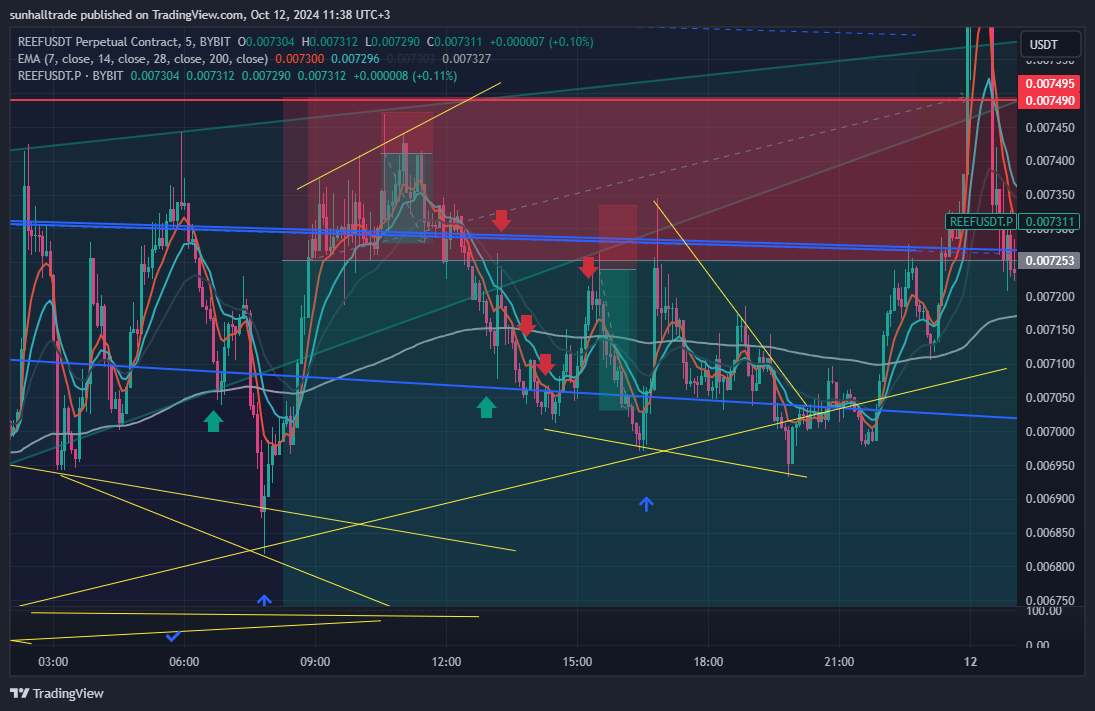Image resolution: width=1095 pixels, height=711 pixels.
Task: Click the blue checkmark in the lower pane
Action: tap(173, 636)
